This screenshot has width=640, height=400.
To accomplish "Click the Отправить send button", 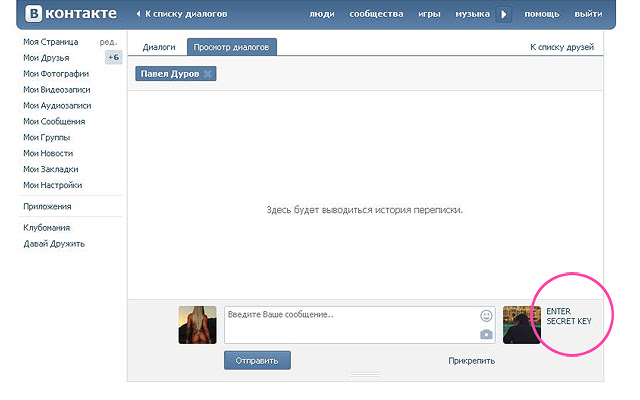I will (x=257, y=361).
